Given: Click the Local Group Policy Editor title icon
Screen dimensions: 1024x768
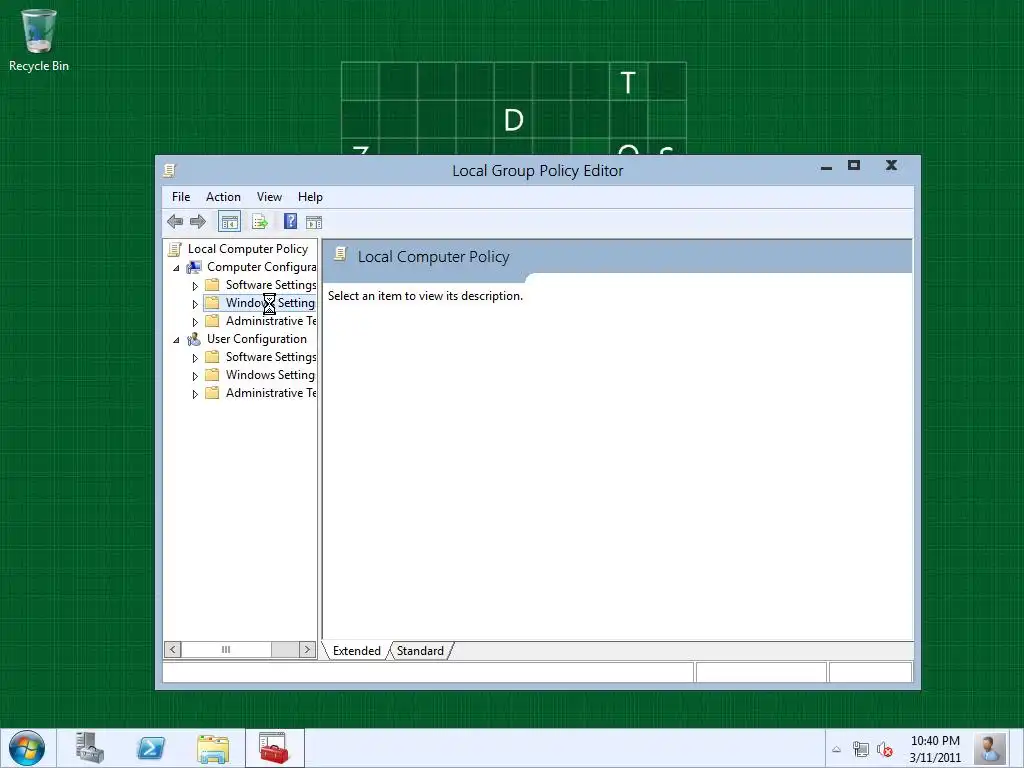Looking at the screenshot, I should (170, 170).
